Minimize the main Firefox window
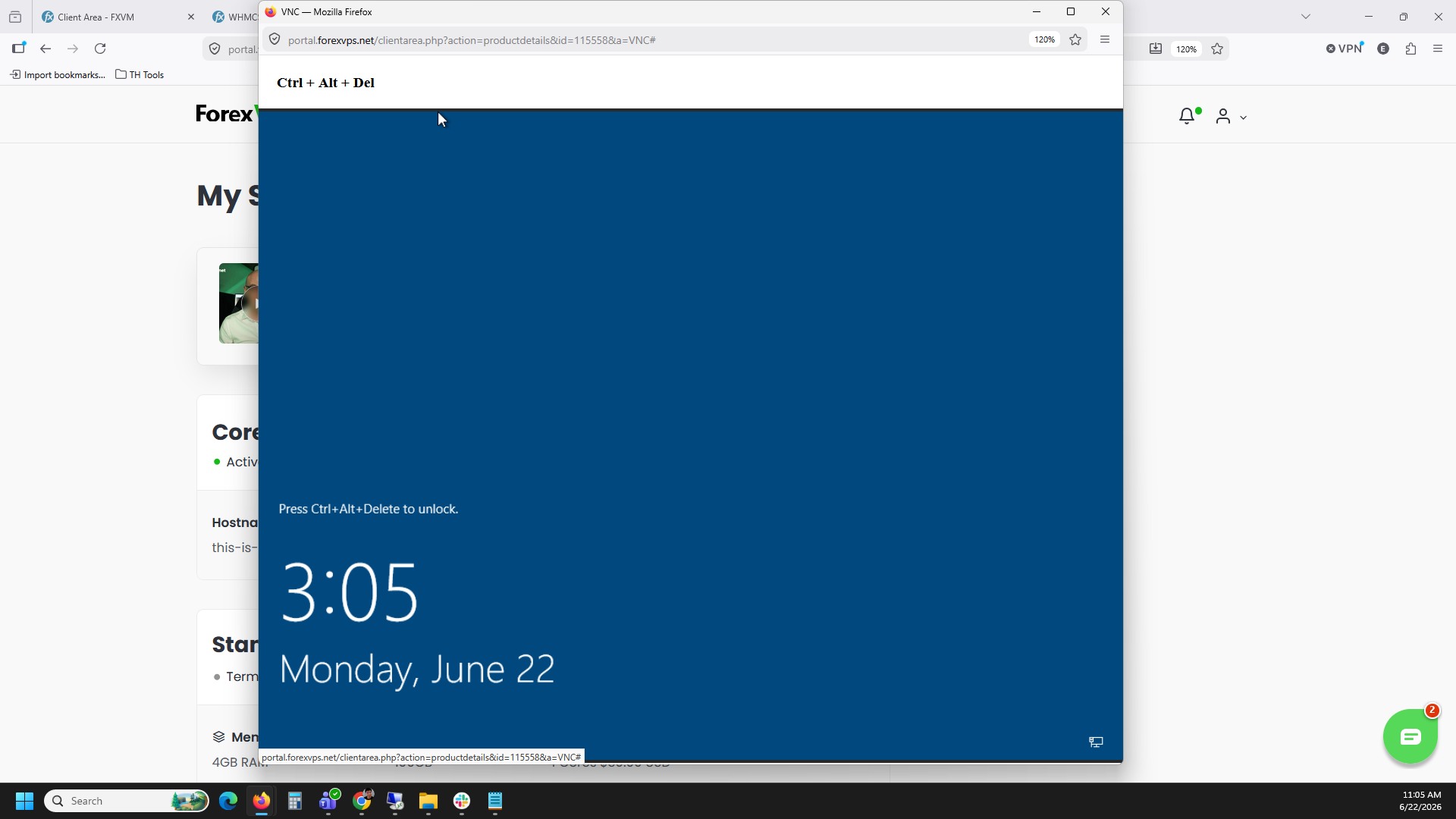The height and width of the screenshot is (819, 1456). [x=1369, y=17]
